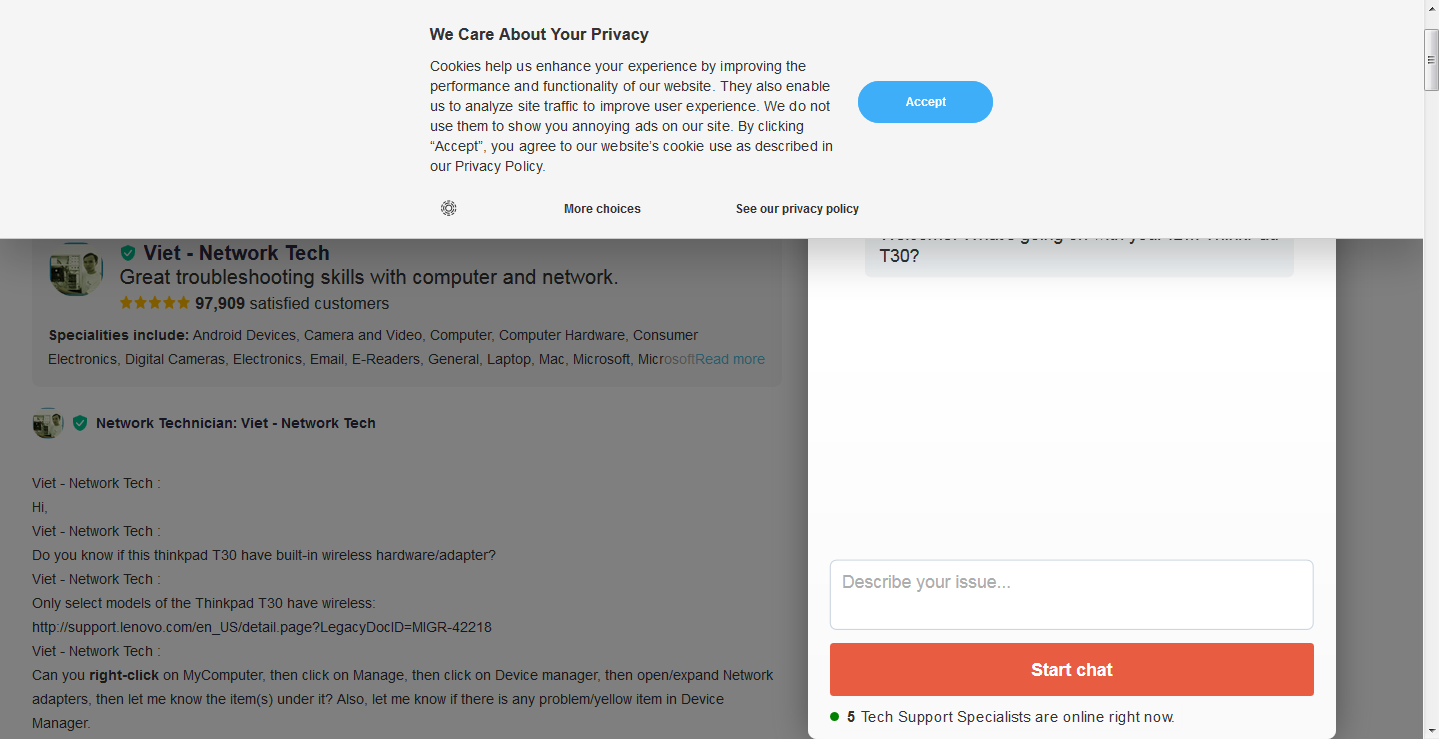Click the cookie settings gear icon
The width and height of the screenshot is (1439, 739).
[449, 208]
